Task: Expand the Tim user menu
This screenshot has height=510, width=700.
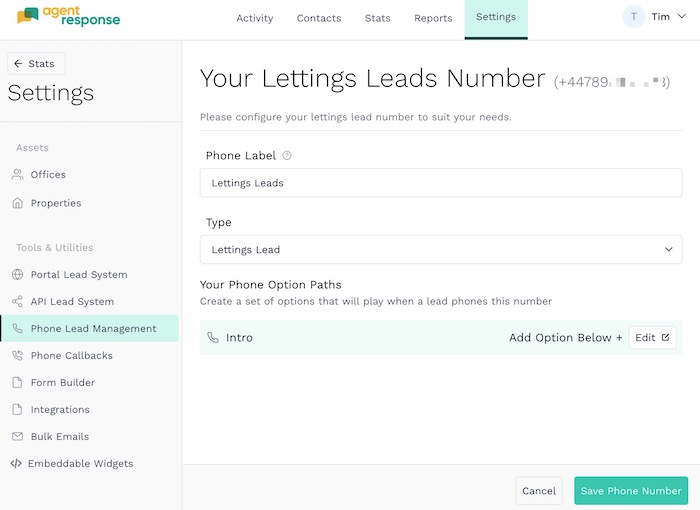Action: pos(659,17)
